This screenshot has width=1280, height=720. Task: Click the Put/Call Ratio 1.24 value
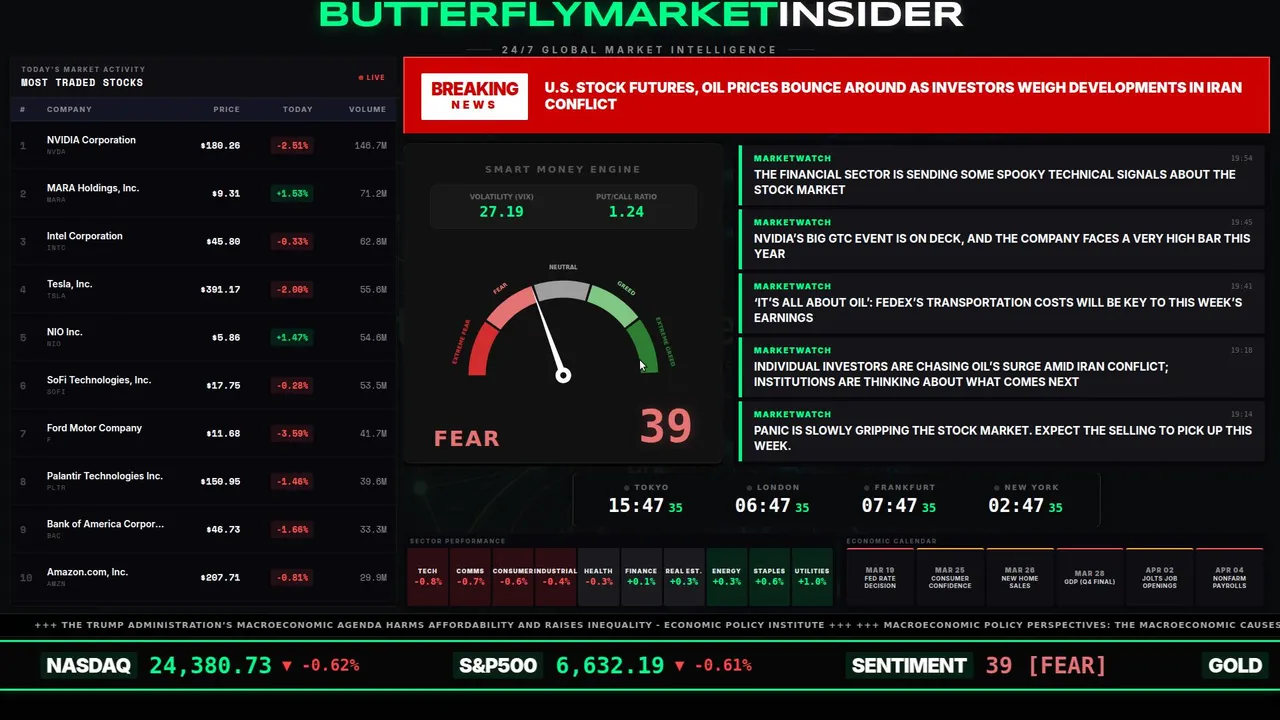tap(626, 212)
